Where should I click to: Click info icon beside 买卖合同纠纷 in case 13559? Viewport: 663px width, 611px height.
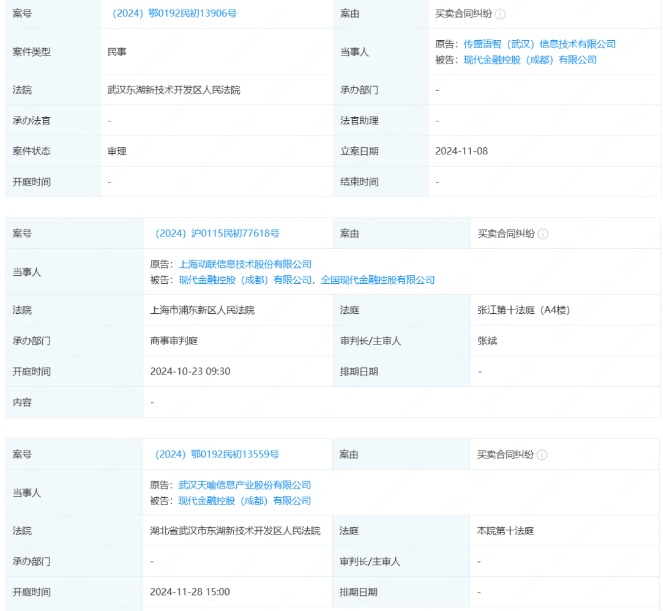click(x=542, y=455)
